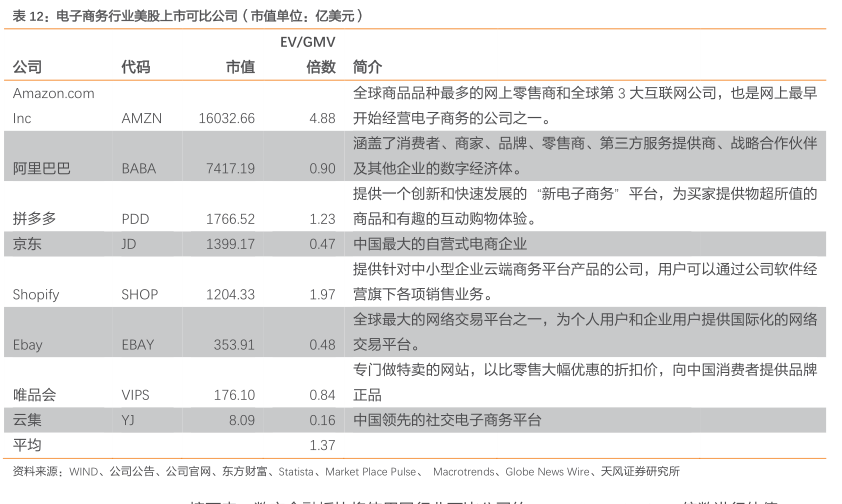
Task: Select the market value '1766.52'
Action: 230,219
